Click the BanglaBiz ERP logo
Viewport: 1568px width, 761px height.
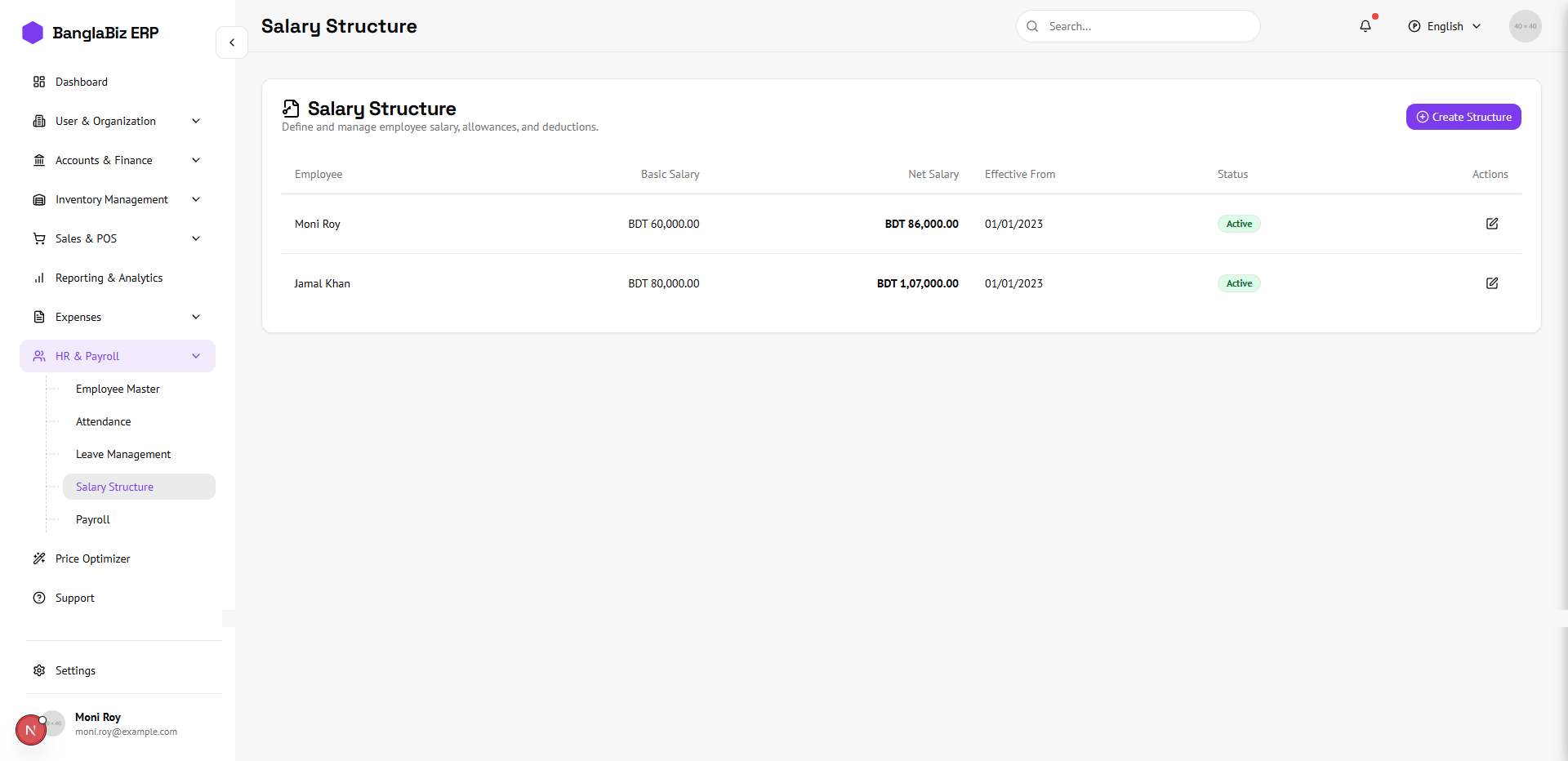tap(90, 33)
